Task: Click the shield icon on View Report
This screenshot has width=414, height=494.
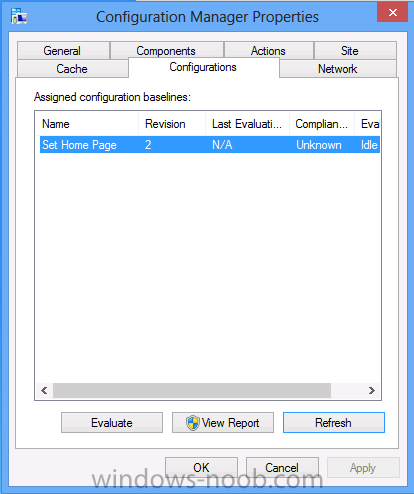Action: pyautogui.click(x=193, y=423)
